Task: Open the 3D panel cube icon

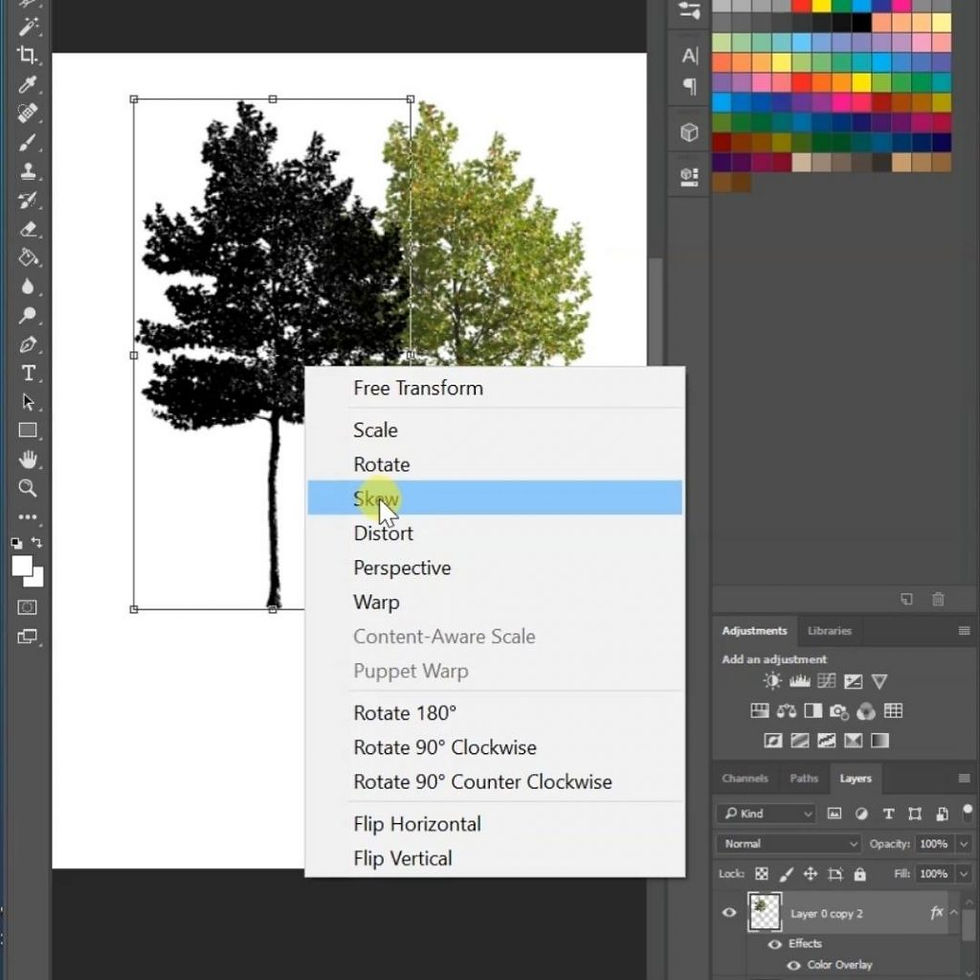Action: pyautogui.click(x=689, y=132)
